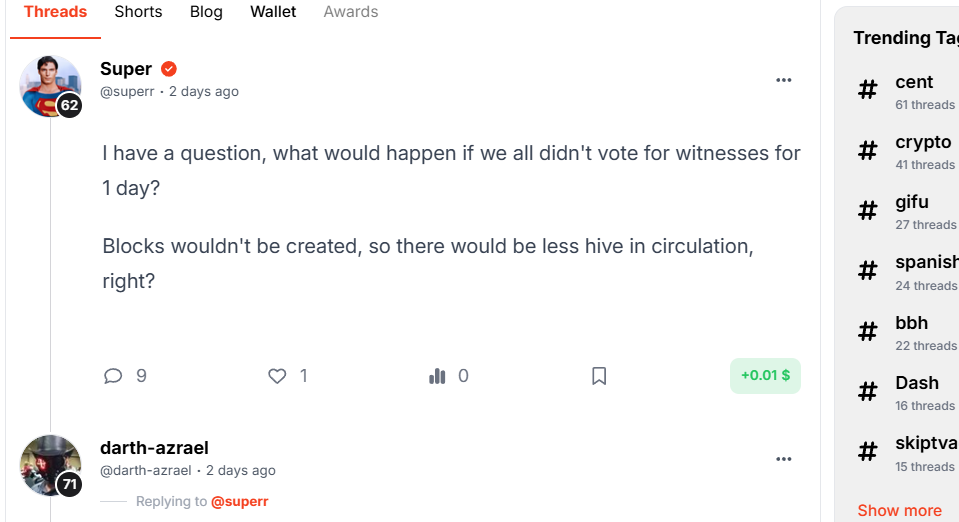The width and height of the screenshot is (959, 522).
Task: Open the reply comments icon on Super's thread
Action: coord(113,376)
